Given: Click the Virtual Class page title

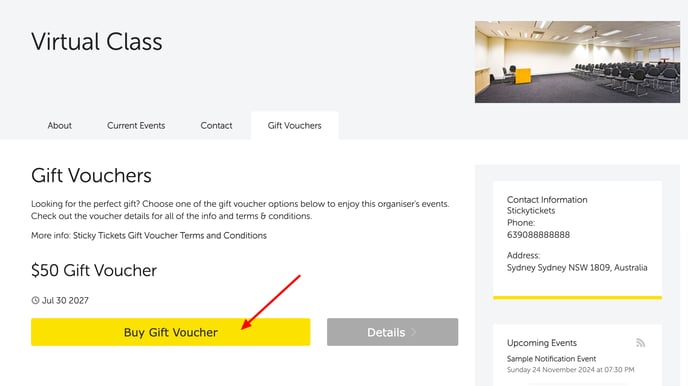Looking at the screenshot, I should [x=97, y=42].
